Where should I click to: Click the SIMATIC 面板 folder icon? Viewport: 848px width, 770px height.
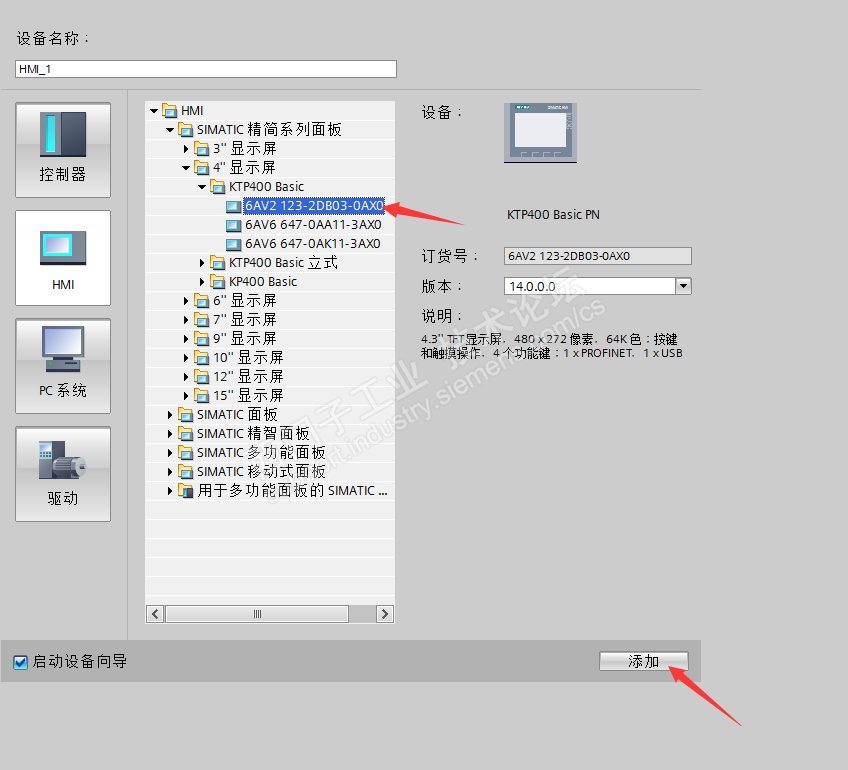tap(186, 415)
